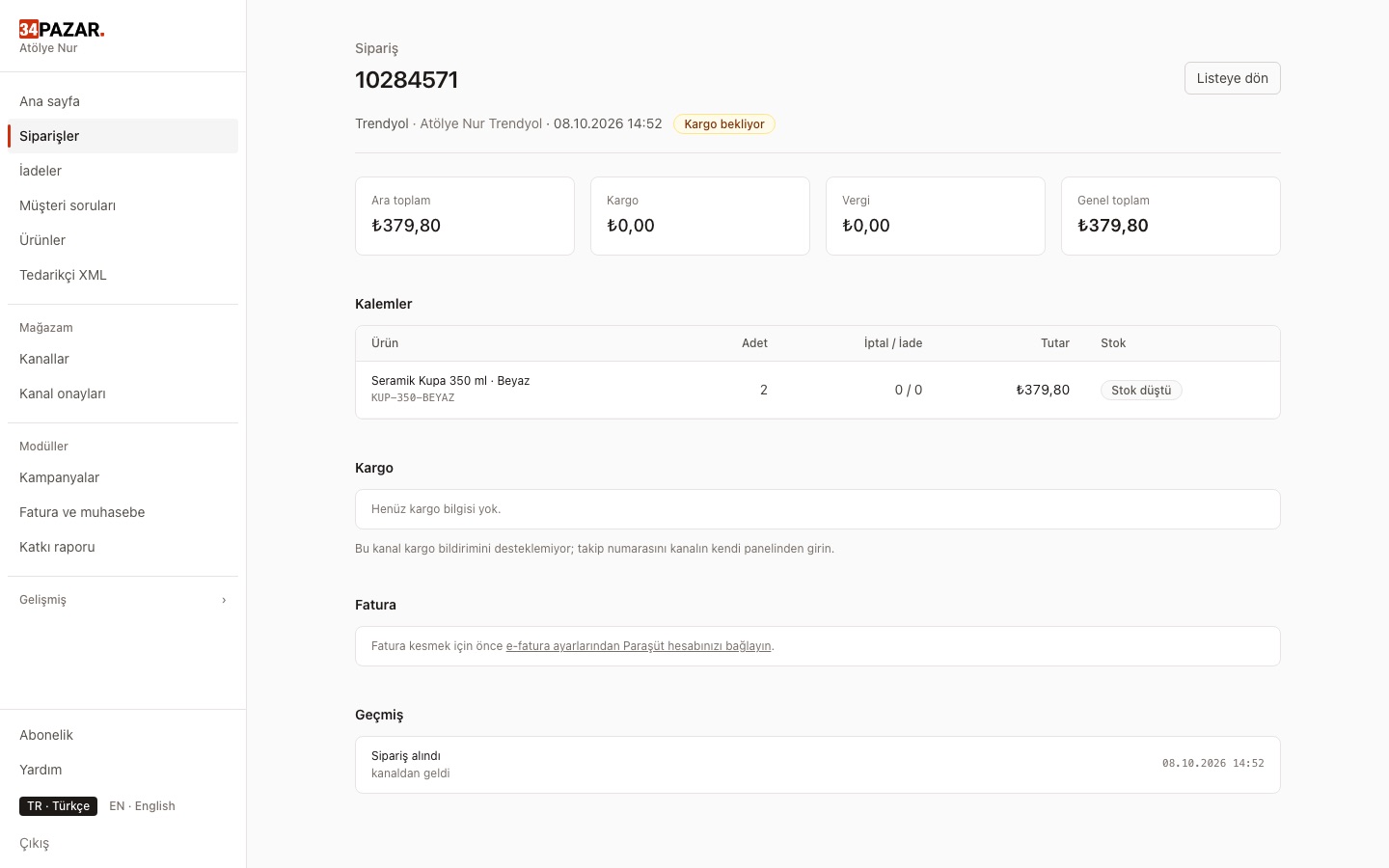Screen dimensions: 1389x868
Task: Open Katkı raporu
Action: coord(123,547)
